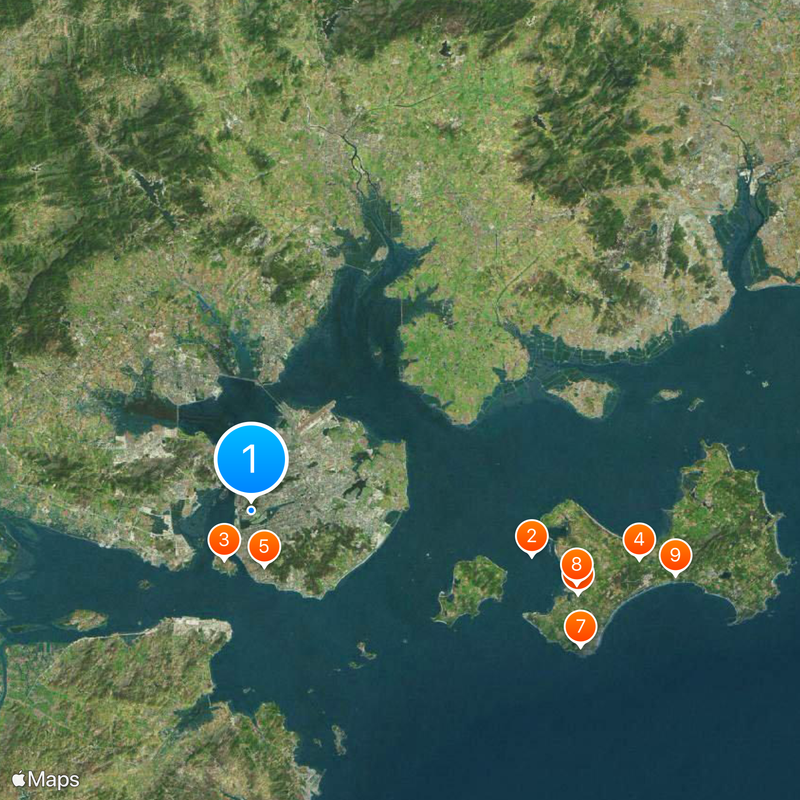Select orange pin number 4
The width and height of the screenshot is (800, 800).
(x=639, y=540)
